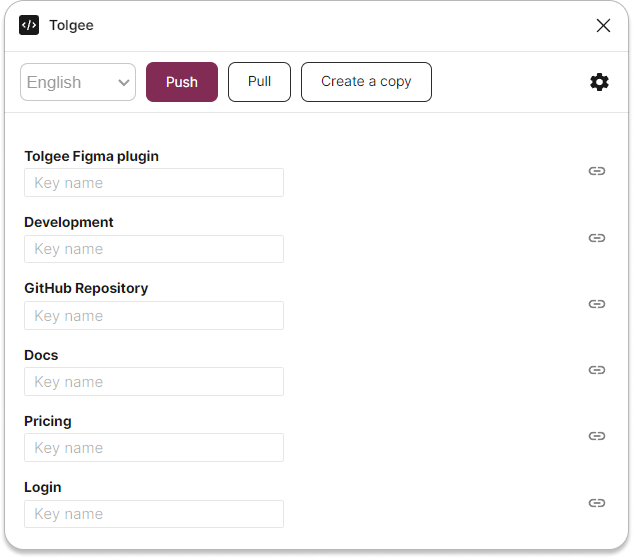Screen dimensions: 633x558
Task: Click the Tolgee plugin logo icon
Action: point(29,25)
